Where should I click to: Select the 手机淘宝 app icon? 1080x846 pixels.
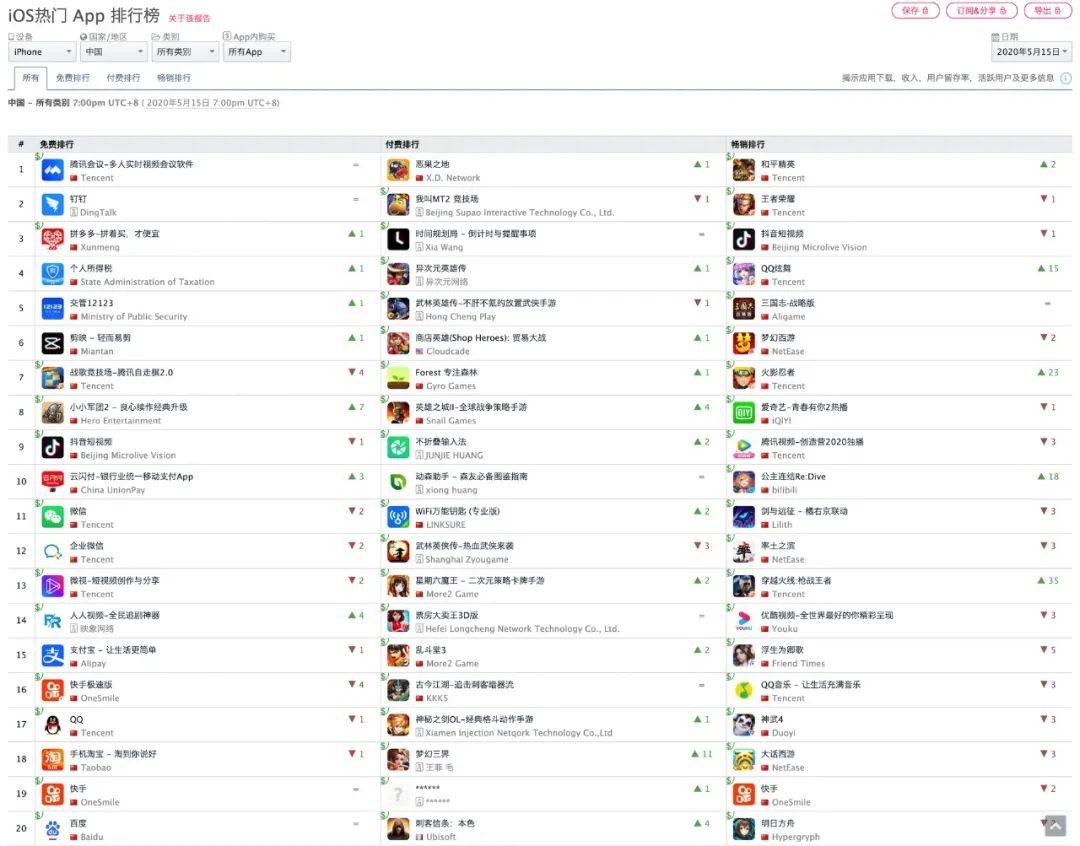tap(52, 759)
